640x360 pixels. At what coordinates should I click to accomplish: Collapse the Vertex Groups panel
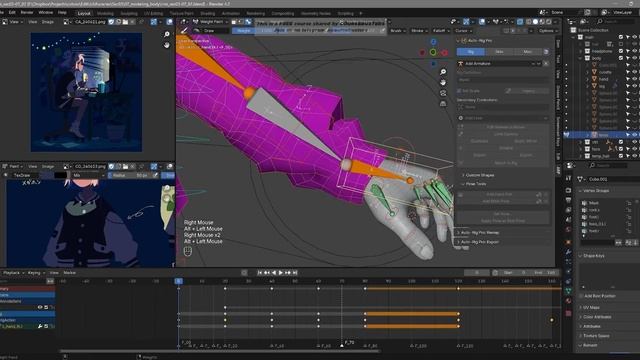595,191
